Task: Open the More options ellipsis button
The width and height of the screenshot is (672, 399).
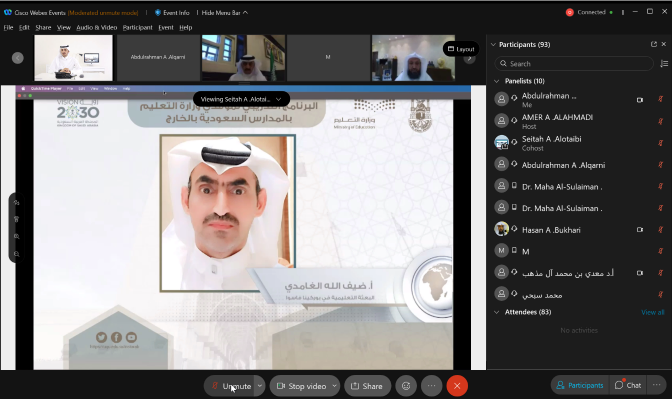Action: pyautogui.click(x=432, y=386)
